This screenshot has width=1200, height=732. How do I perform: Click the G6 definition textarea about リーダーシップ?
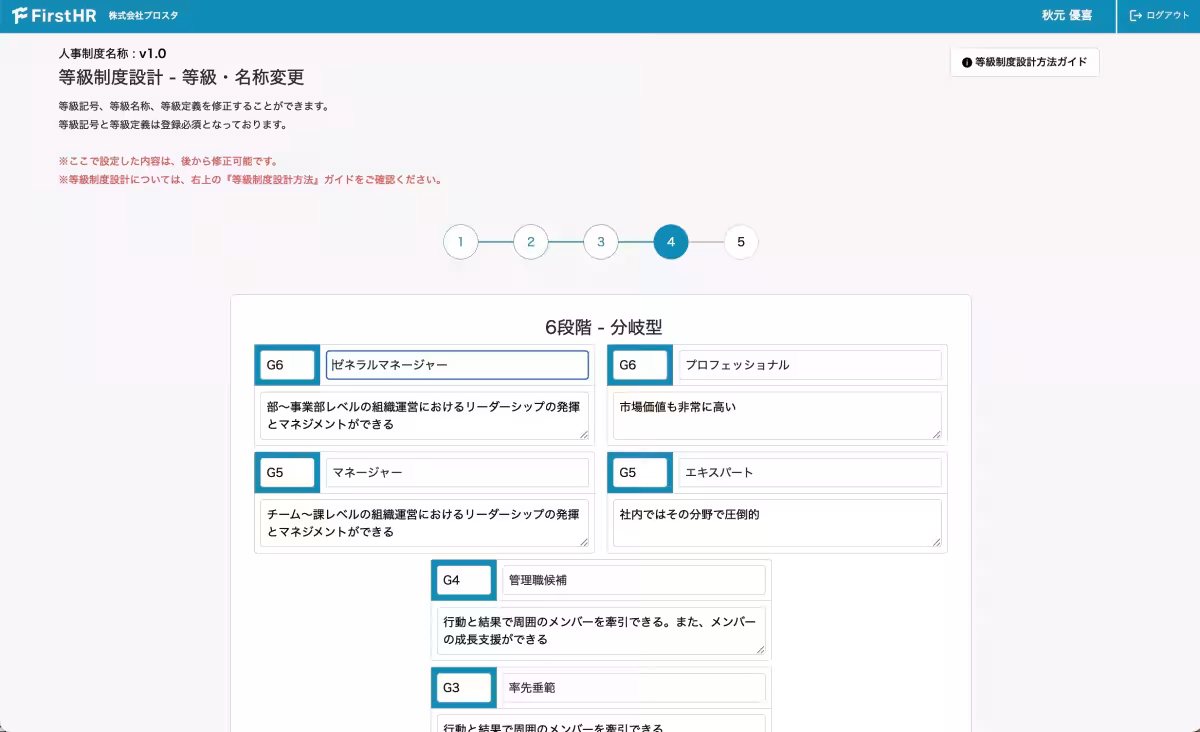click(x=423, y=414)
